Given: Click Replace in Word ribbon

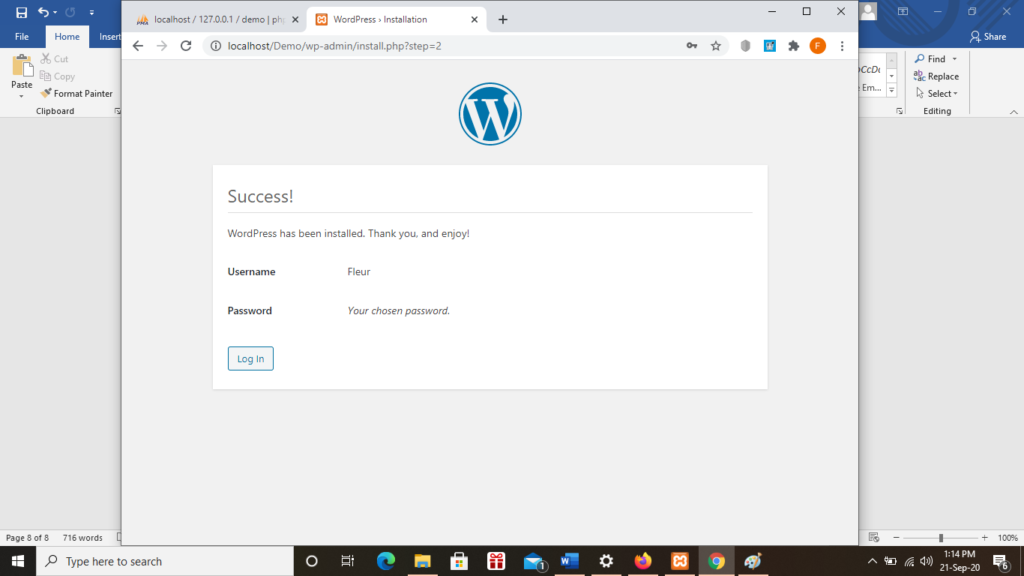Looking at the screenshot, I should coord(936,76).
